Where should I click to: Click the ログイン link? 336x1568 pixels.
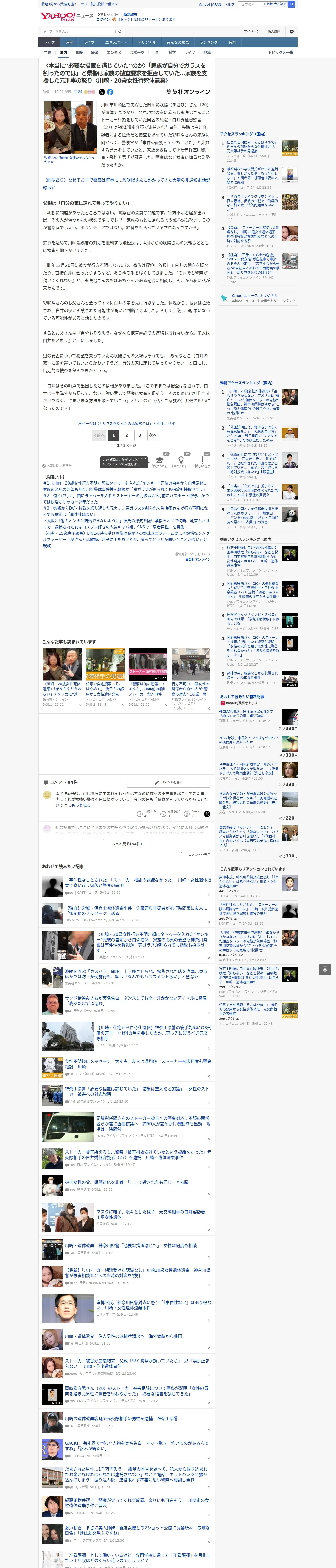coord(103,20)
